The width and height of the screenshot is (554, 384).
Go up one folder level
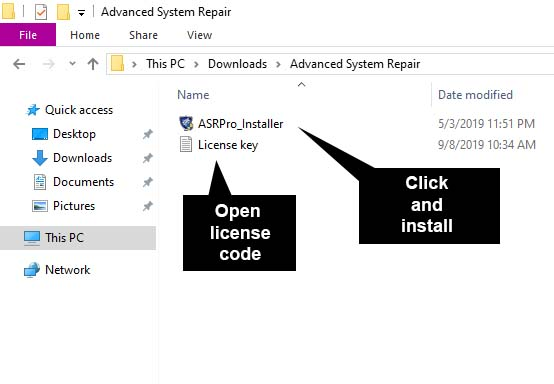click(x=93, y=64)
